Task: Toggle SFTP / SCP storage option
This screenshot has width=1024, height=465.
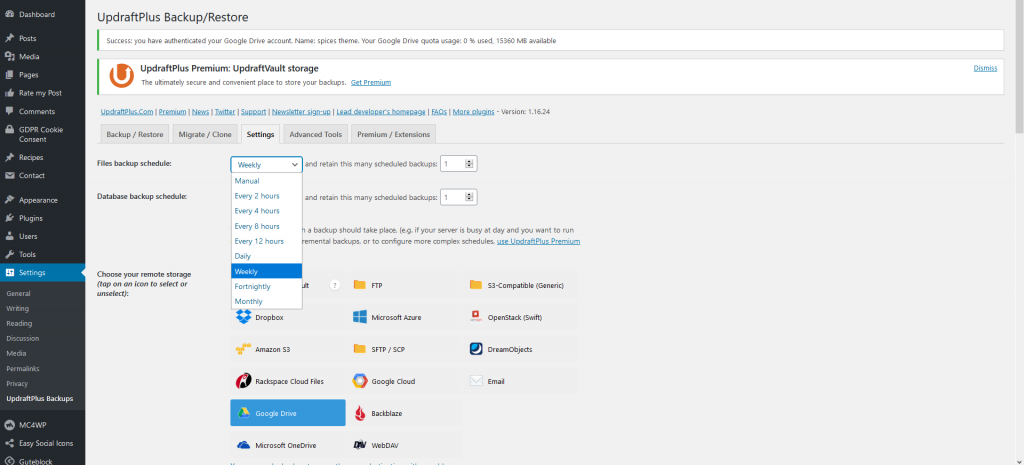Action: pyautogui.click(x=404, y=349)
